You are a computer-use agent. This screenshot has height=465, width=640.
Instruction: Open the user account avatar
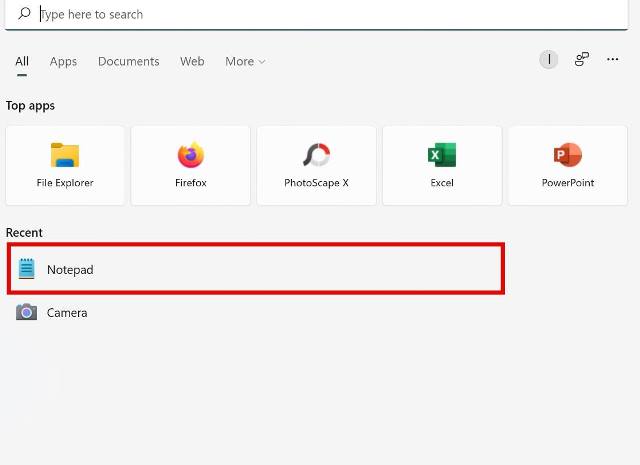pyautogui.click(x=549, y=60)
